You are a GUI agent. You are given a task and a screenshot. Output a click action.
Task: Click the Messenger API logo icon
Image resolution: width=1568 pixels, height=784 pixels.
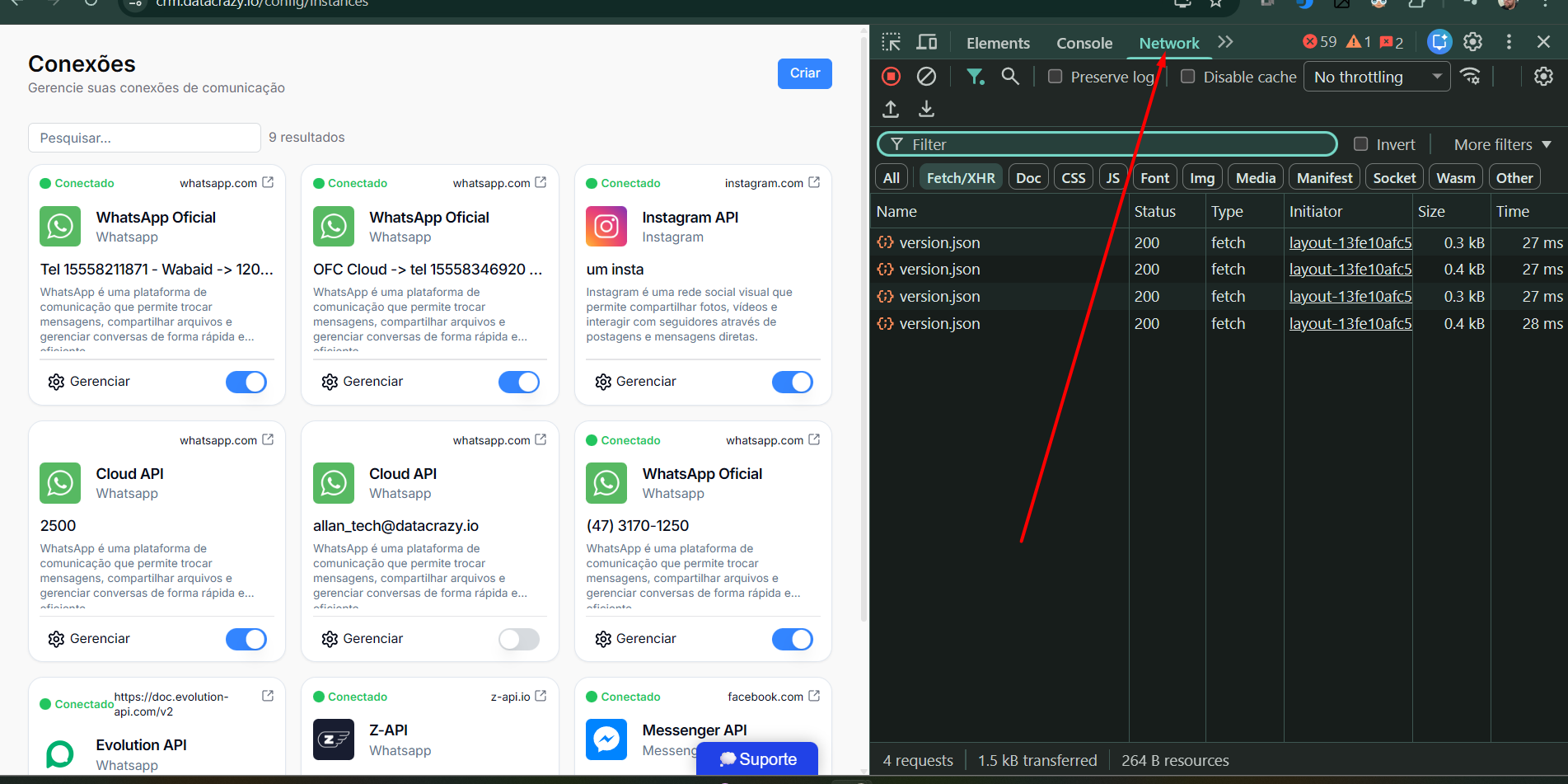tap(606, 739)
